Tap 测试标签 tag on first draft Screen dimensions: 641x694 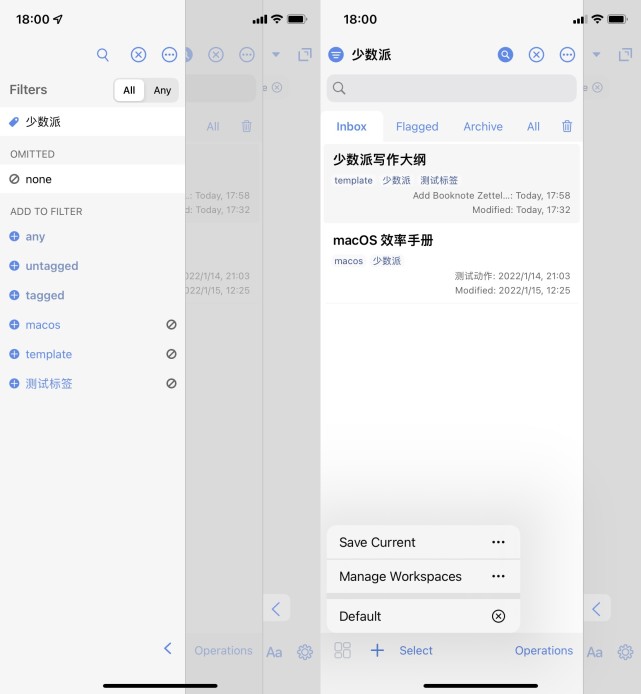point(439,181)
